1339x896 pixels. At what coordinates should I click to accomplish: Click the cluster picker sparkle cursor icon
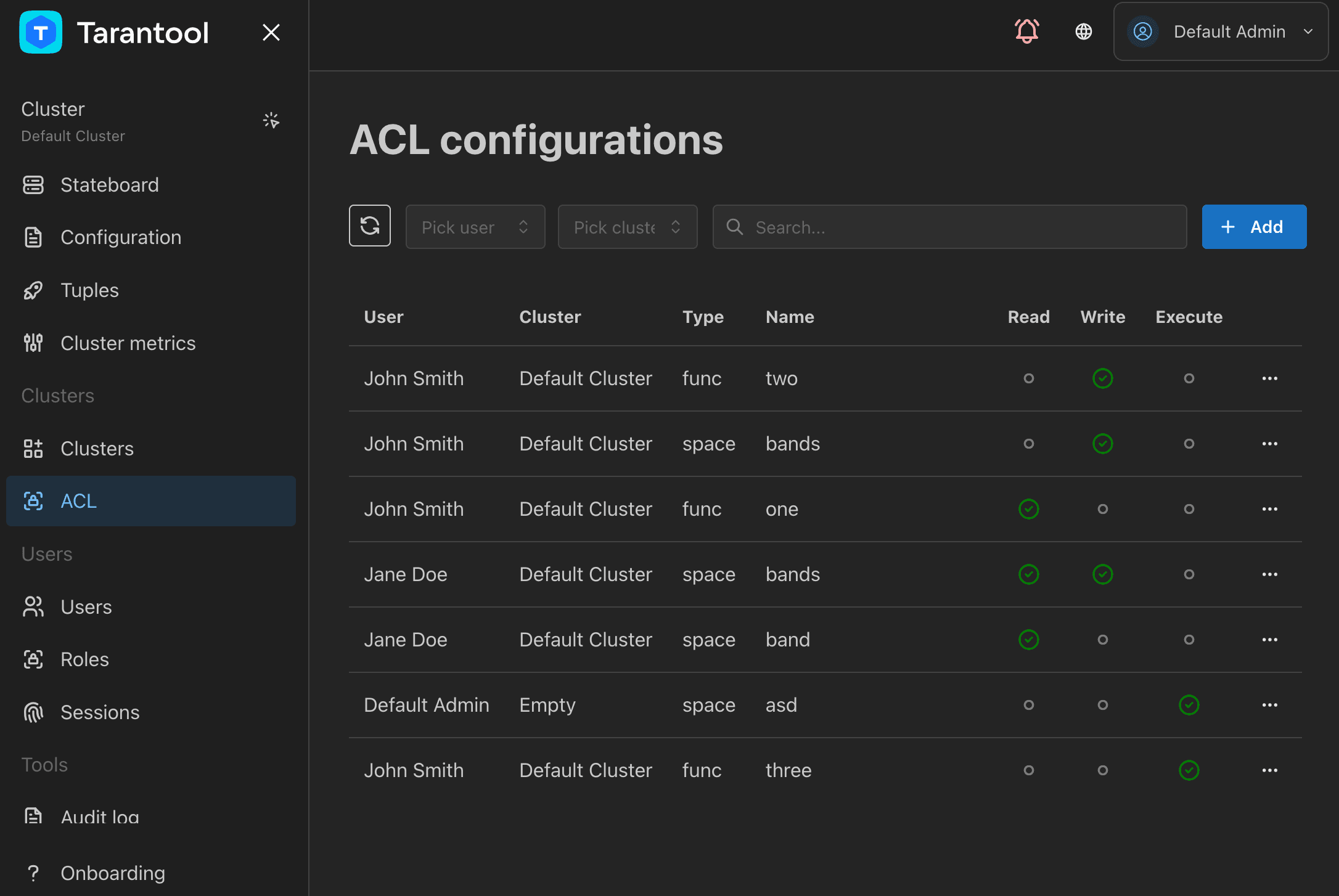tap(271, 120)
